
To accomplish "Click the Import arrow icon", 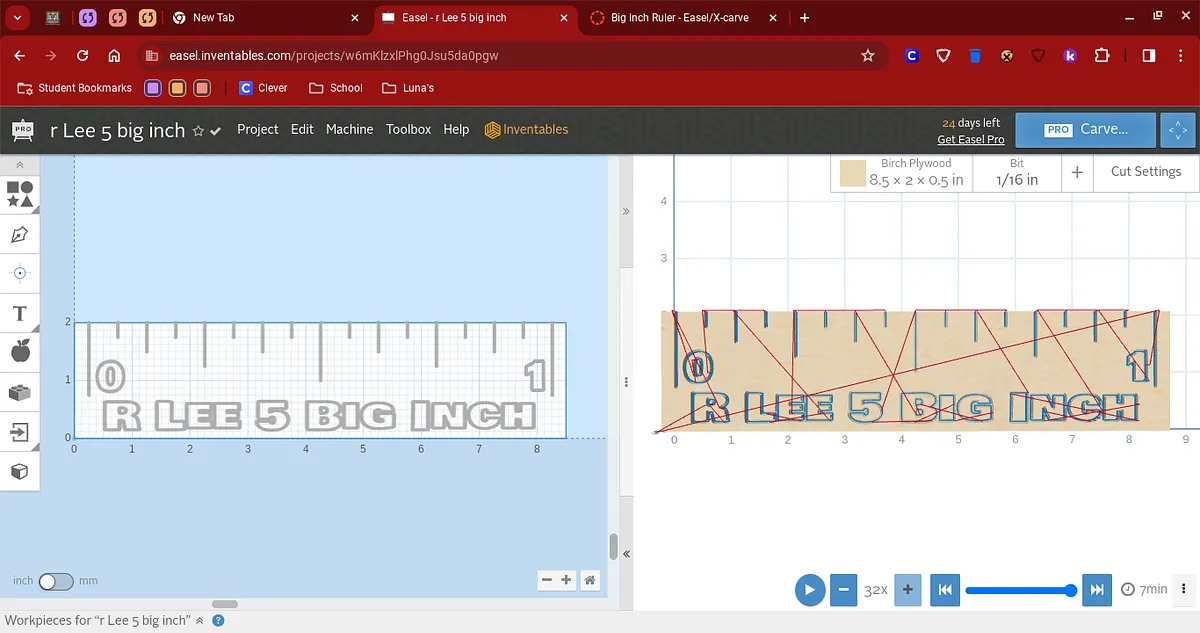I will coord(19,432).
